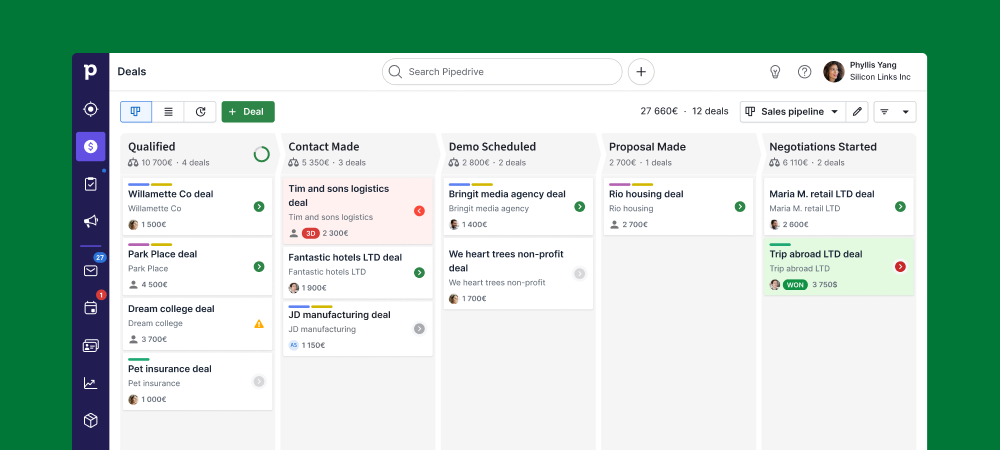Open the Help question mark icon
Image resolution: width=1000 pixels, height=450 pixels.
click(804, 72)
